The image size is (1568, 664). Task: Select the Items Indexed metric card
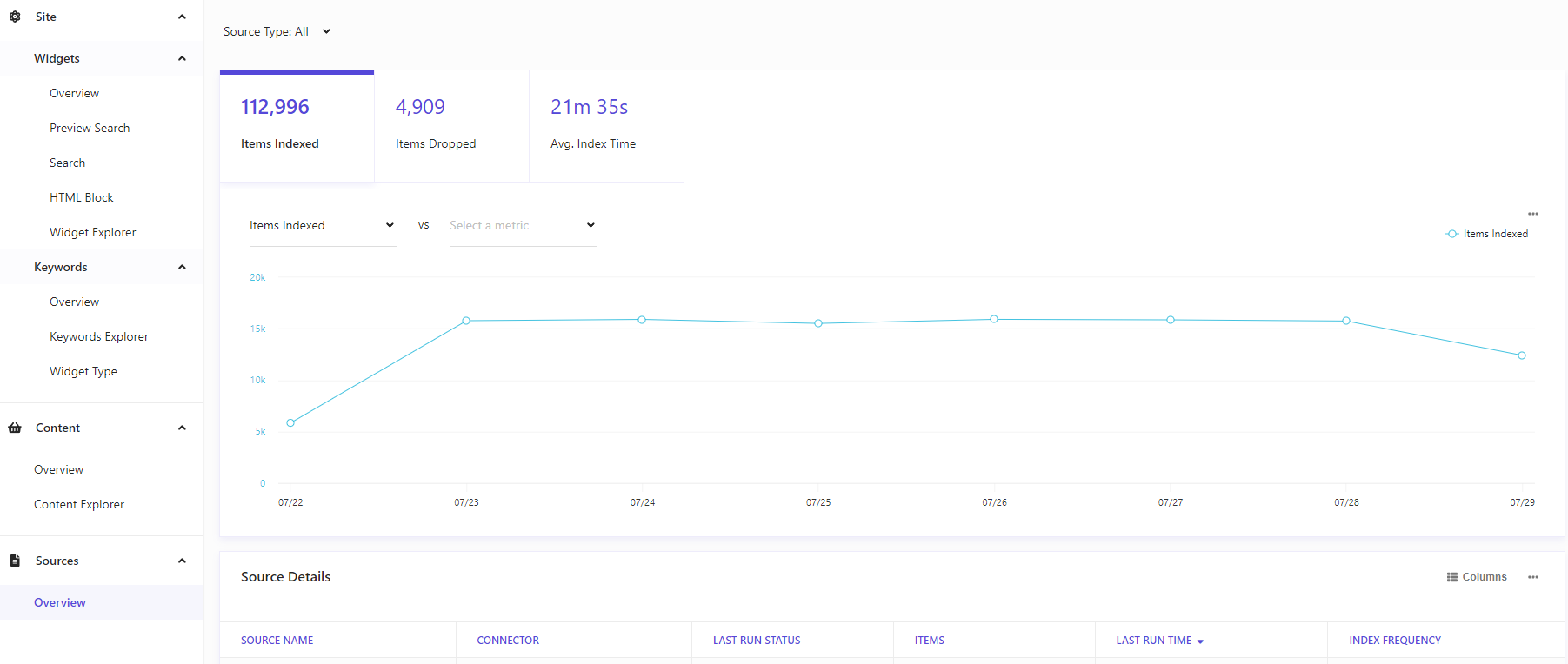pyautogui.click(x=297, y=127)
